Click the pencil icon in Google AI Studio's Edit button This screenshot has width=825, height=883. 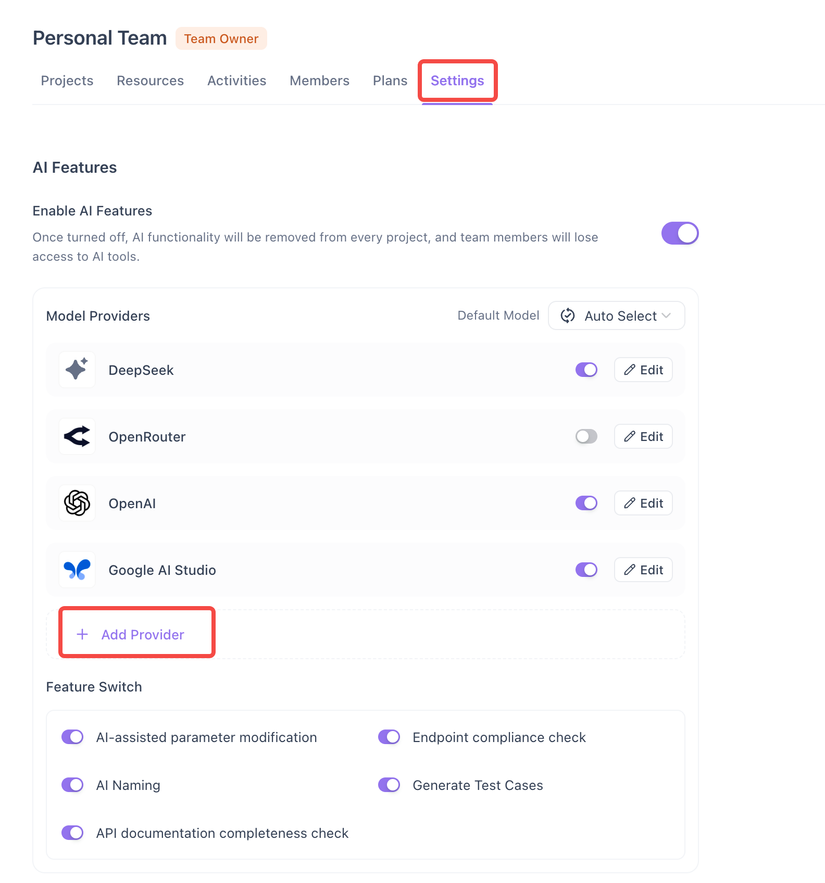click(630, 570)
